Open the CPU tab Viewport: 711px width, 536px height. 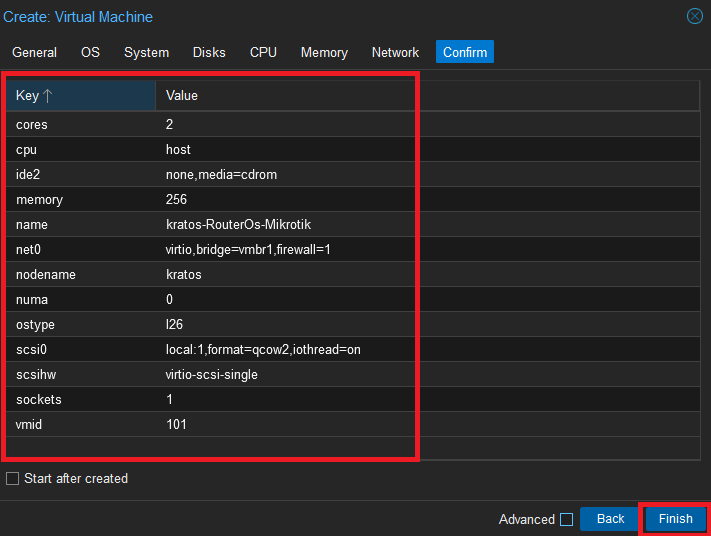tap(263, 52)
